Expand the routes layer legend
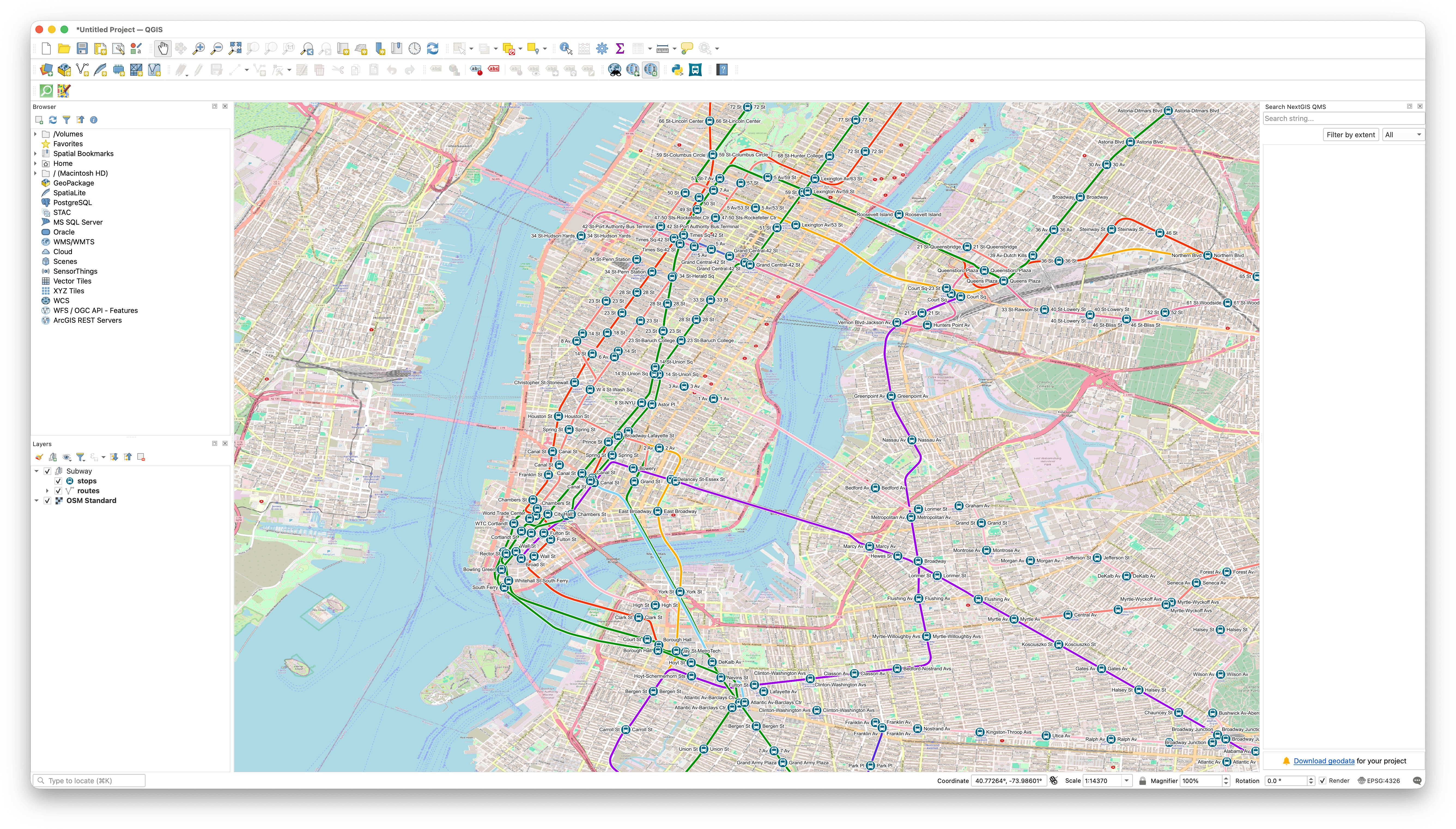 click(x=47, y=490)
